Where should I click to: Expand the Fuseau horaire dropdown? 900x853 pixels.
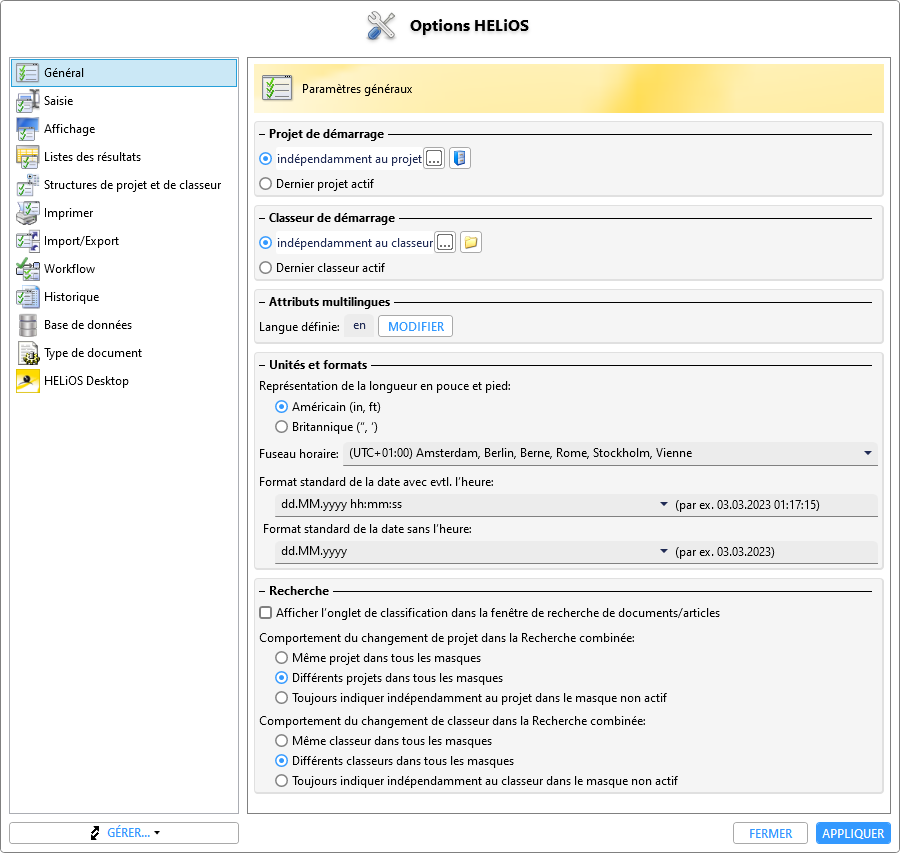click(610, 453)
